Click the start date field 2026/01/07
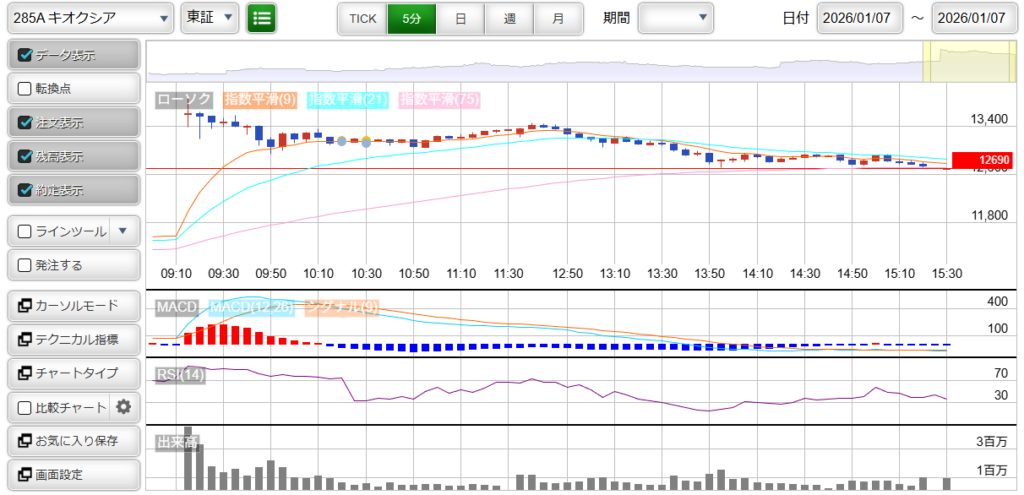 (859, 18)
